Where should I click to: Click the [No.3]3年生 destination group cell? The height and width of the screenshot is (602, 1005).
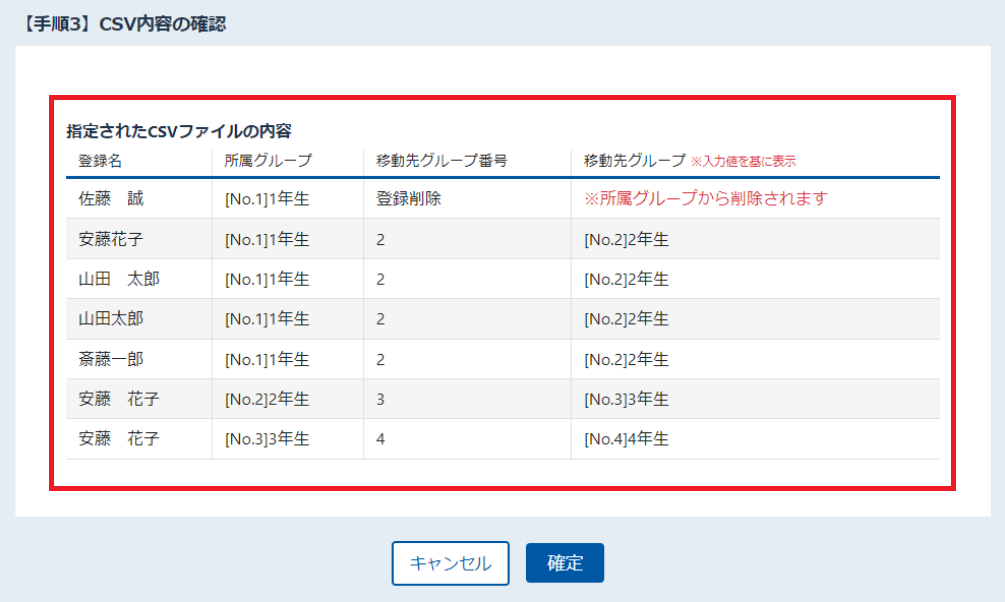[626, 399]
